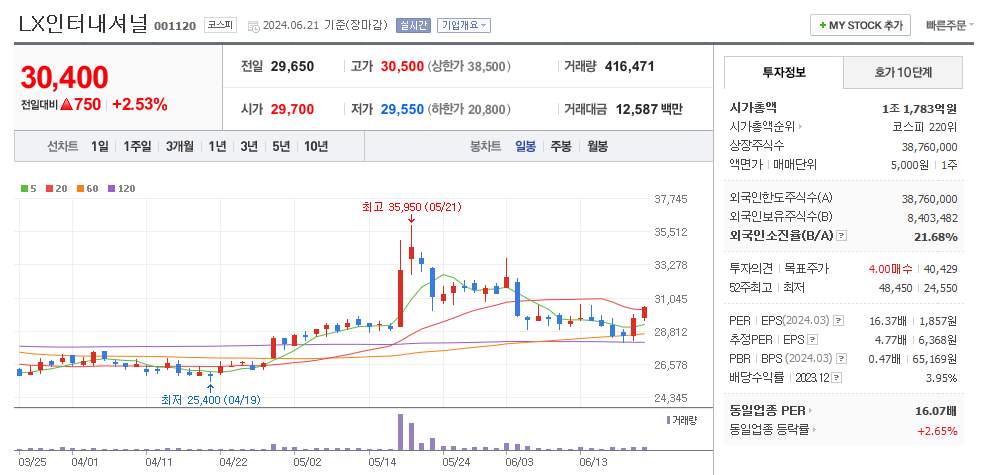
Task: Click the 전일 value 29,650
Action: pos(292,66)
